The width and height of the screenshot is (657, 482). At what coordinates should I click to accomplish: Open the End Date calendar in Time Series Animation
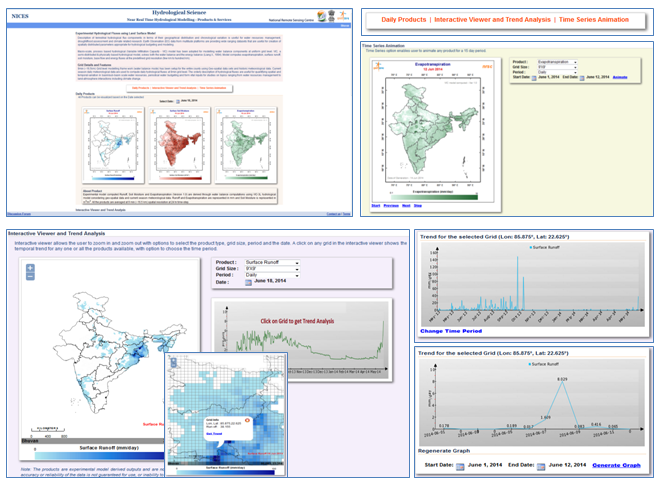(582, 78)
